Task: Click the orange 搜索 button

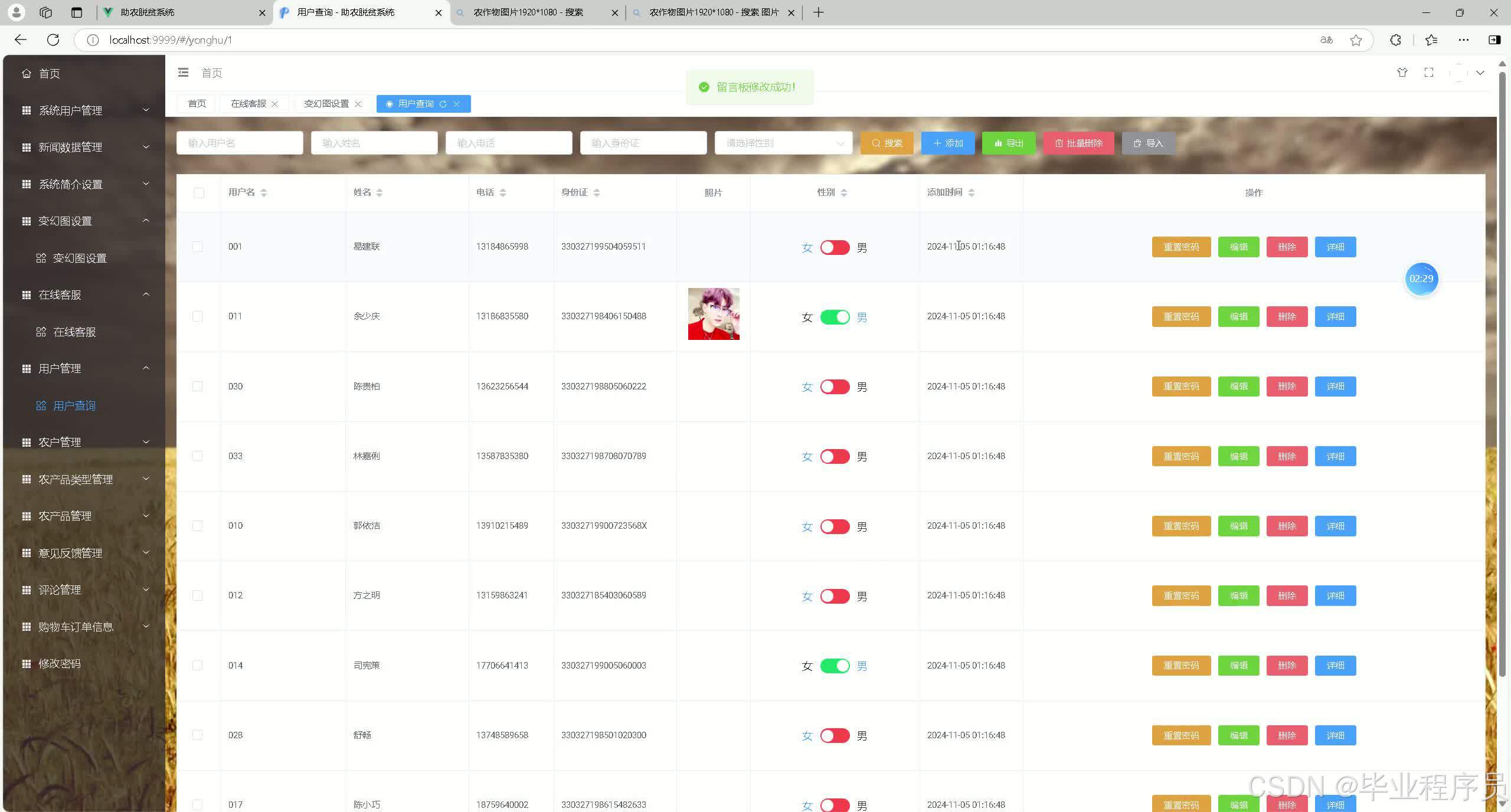Action: point(887,143)
